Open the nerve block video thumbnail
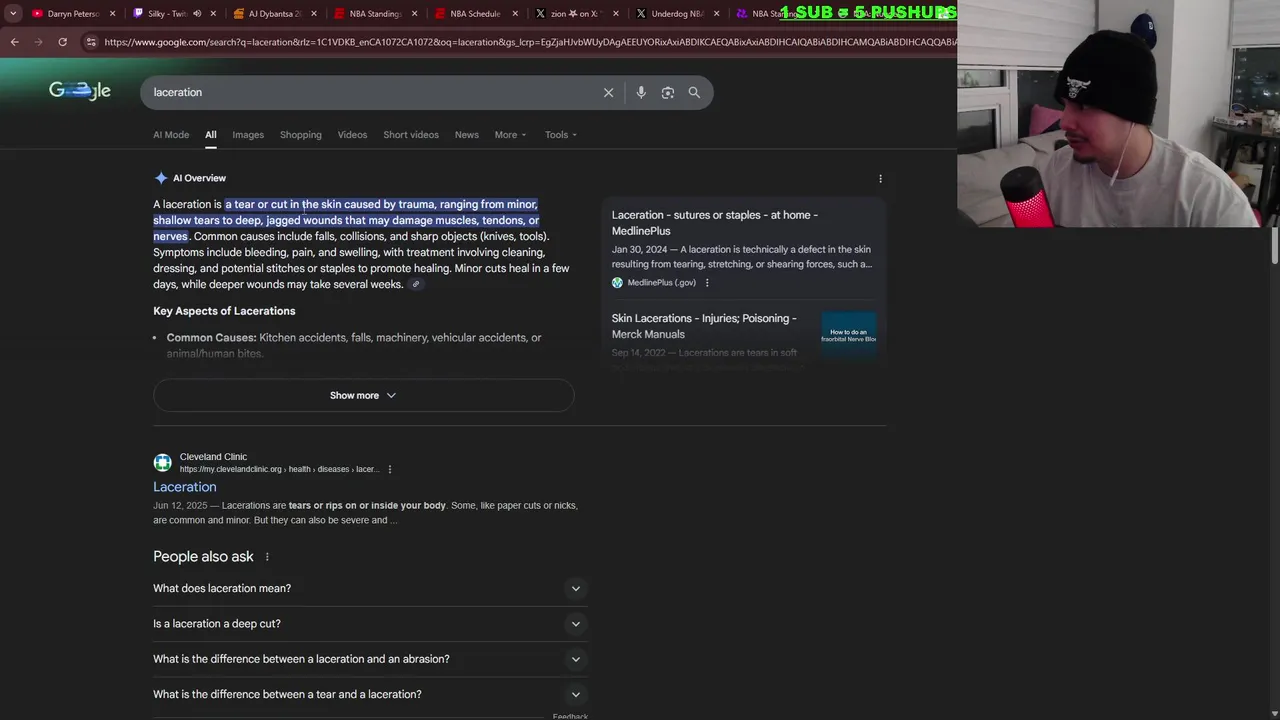 coord(849,336)
